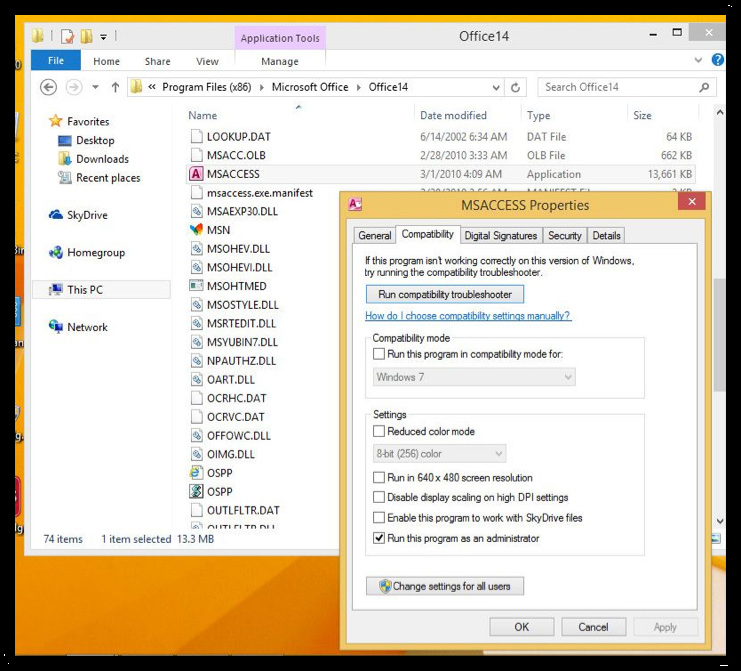This screenshot has width=741, height=671.
Task: Switch to the General properties tab
Action: (375, 235)
